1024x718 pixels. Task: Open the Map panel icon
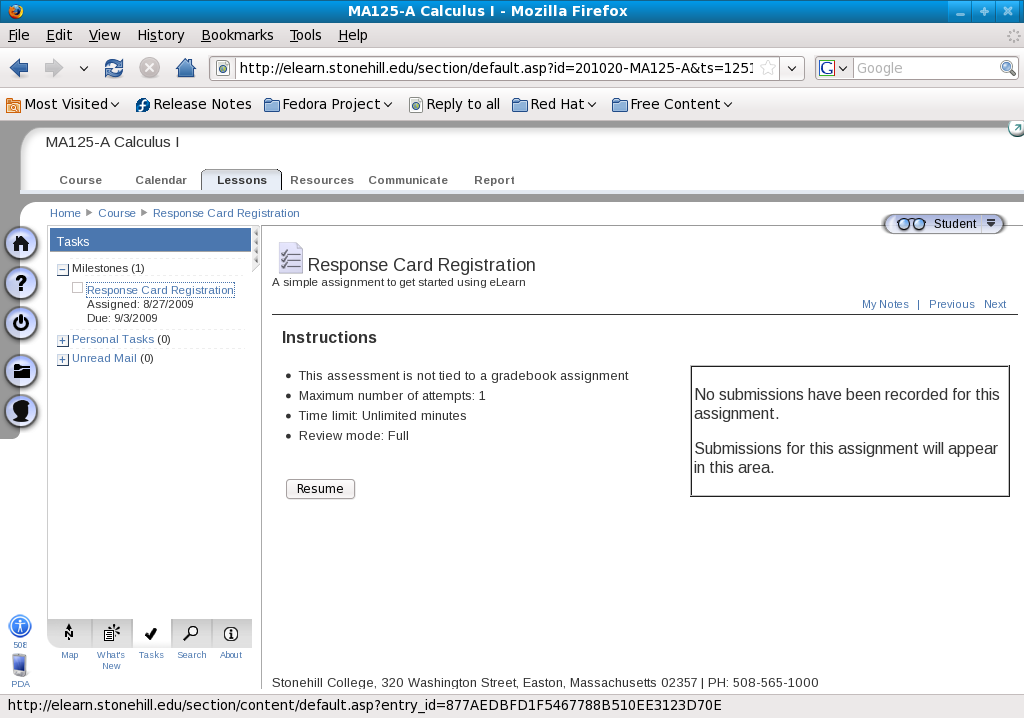click(x=69, y=633)
